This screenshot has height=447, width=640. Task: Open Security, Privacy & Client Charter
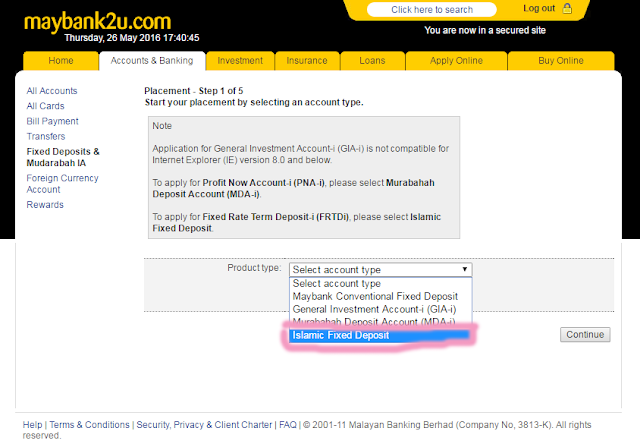click(204, 425)
